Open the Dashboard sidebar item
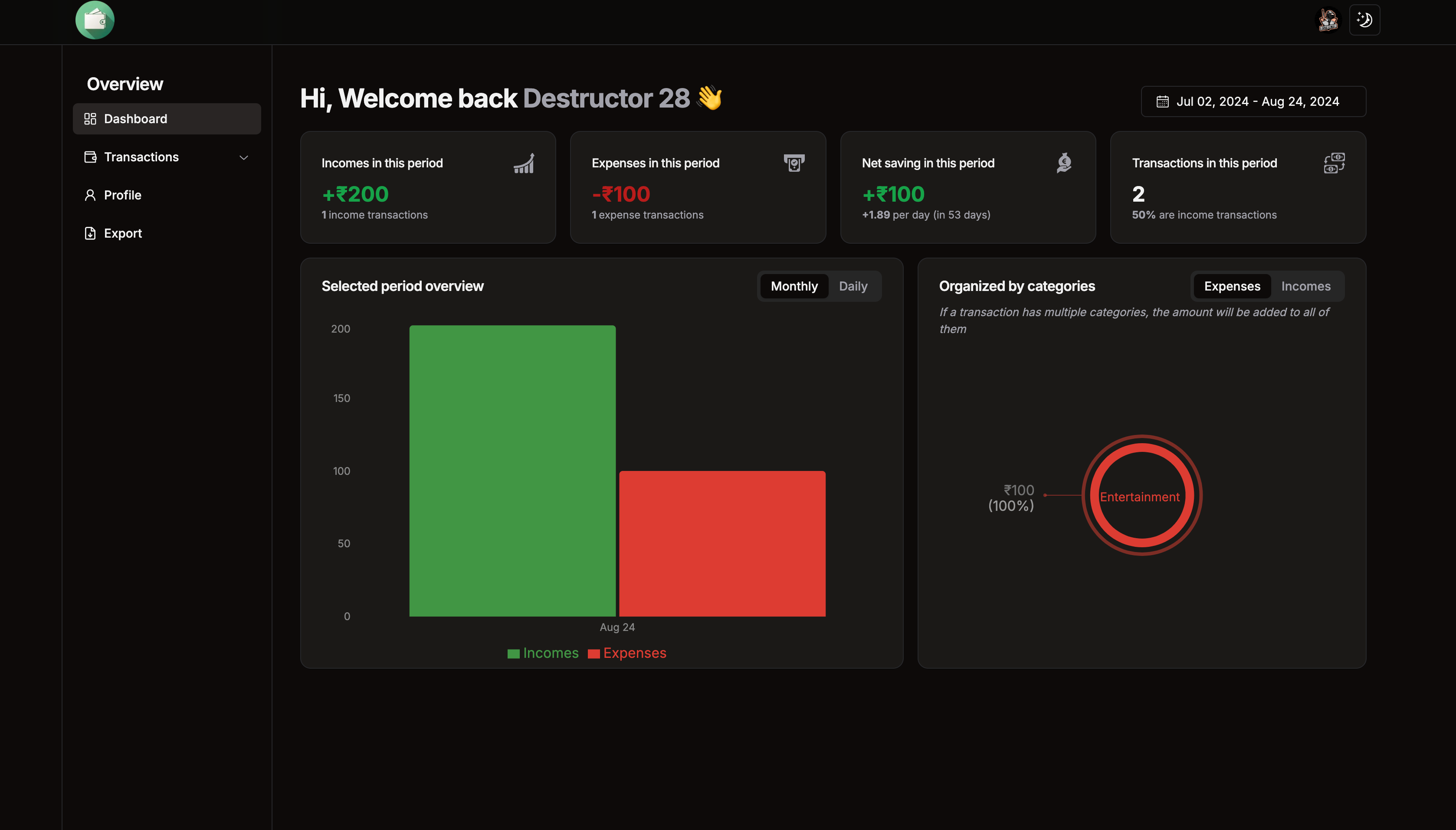The height and width of the screenshot is (830, 1456). pos(135,119)
